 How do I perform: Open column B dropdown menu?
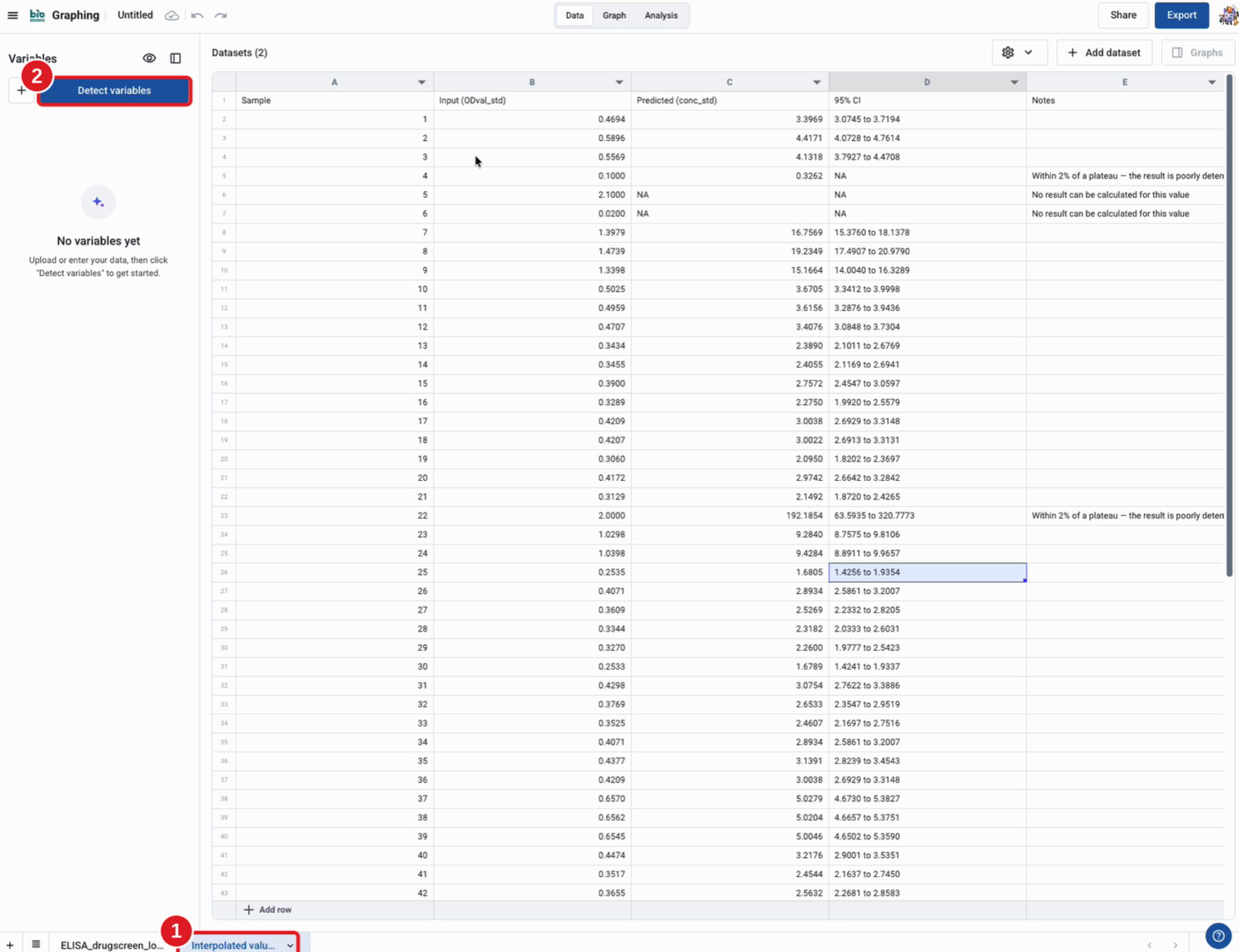pos(619,82)
